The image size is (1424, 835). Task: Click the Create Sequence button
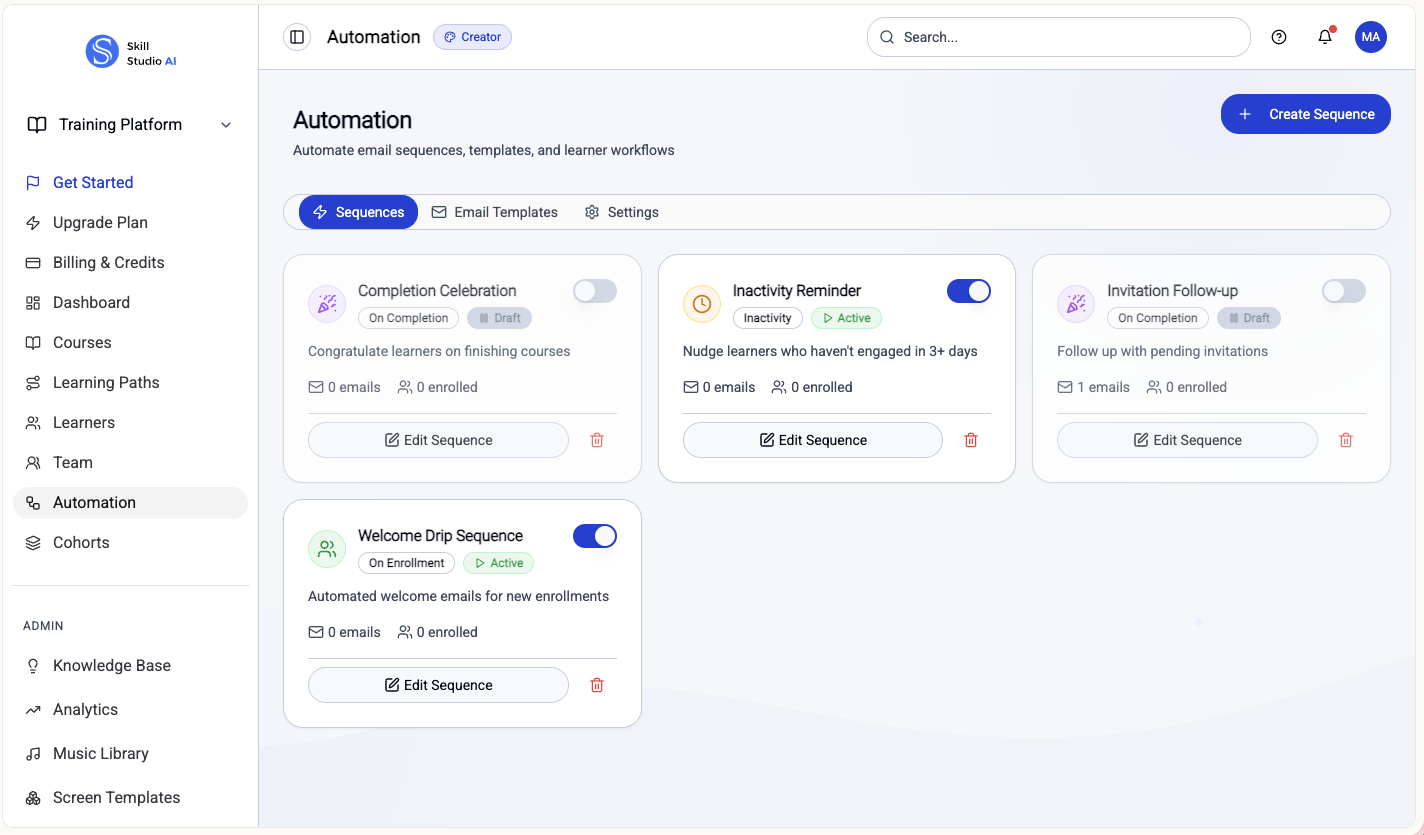(x=1306, y=114)
